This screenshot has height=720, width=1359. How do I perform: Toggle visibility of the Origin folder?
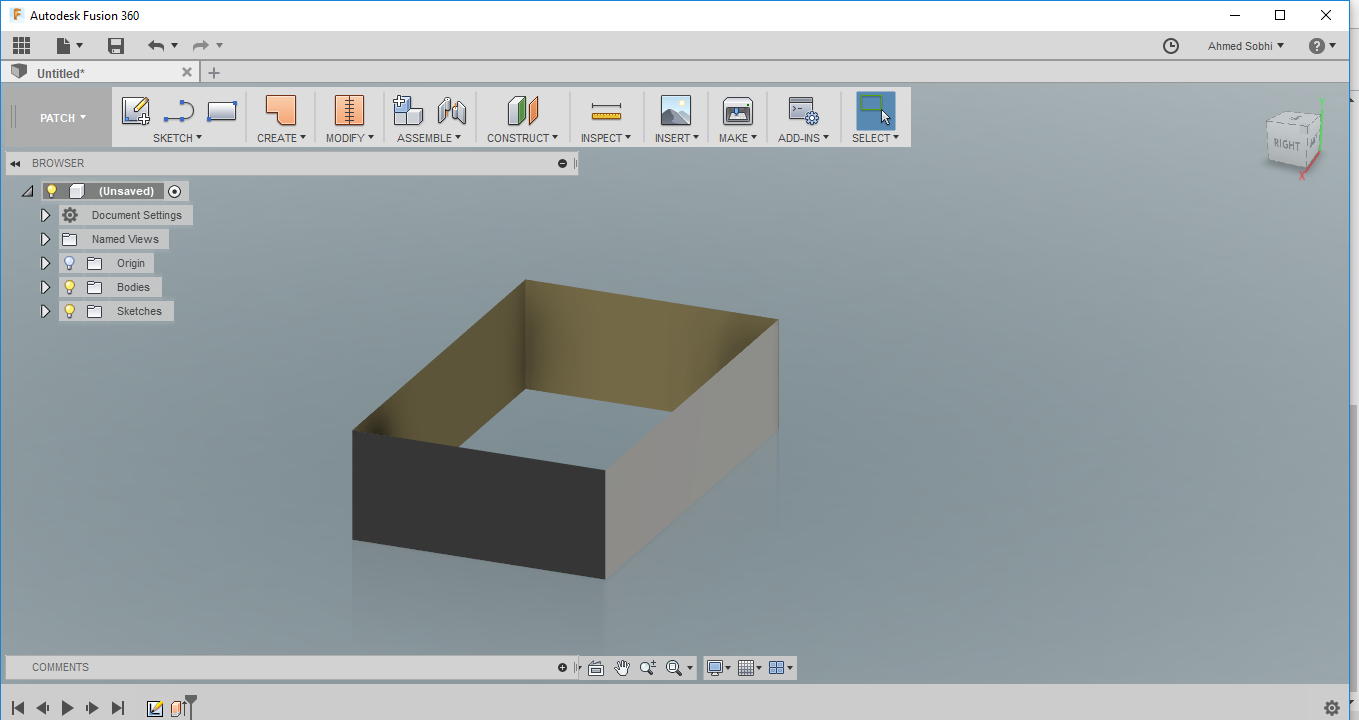coord(69,263)
